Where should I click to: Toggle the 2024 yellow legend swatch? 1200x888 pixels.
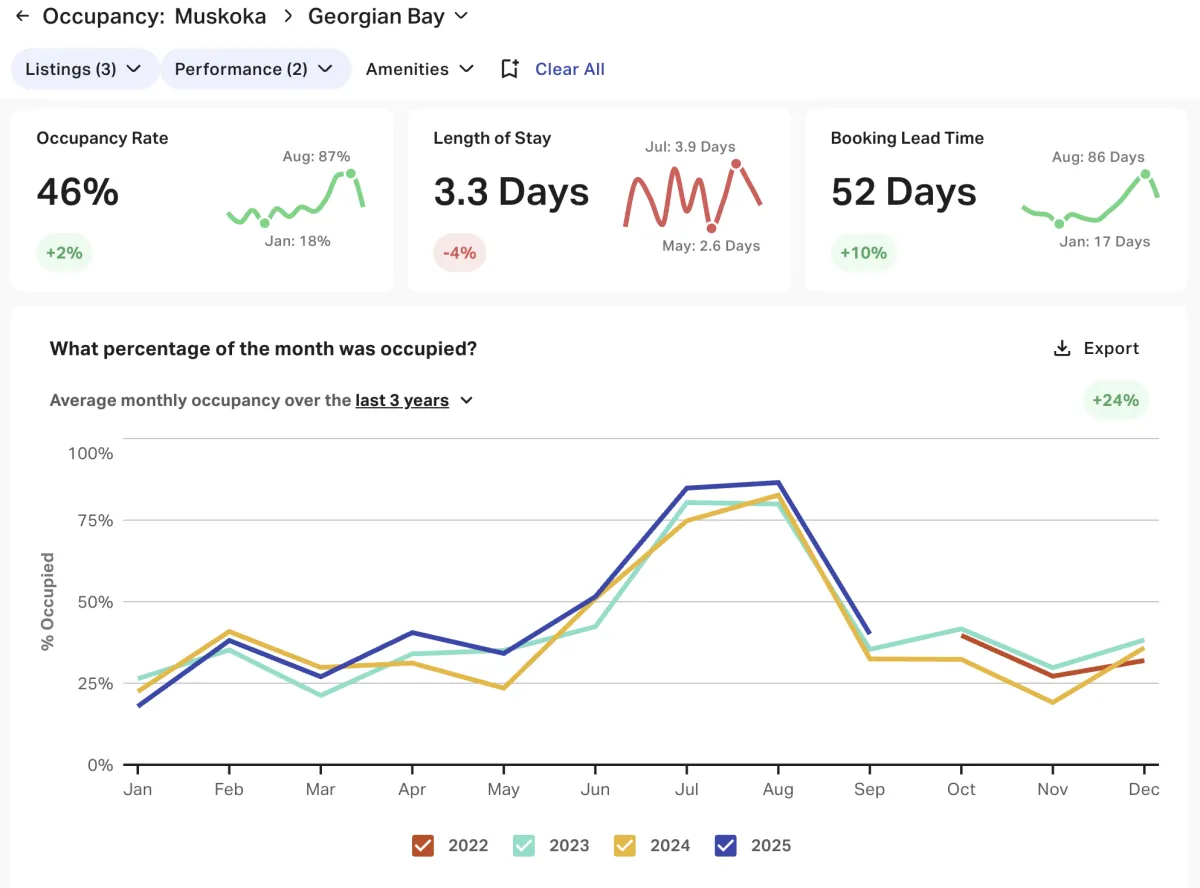(625, 845)
